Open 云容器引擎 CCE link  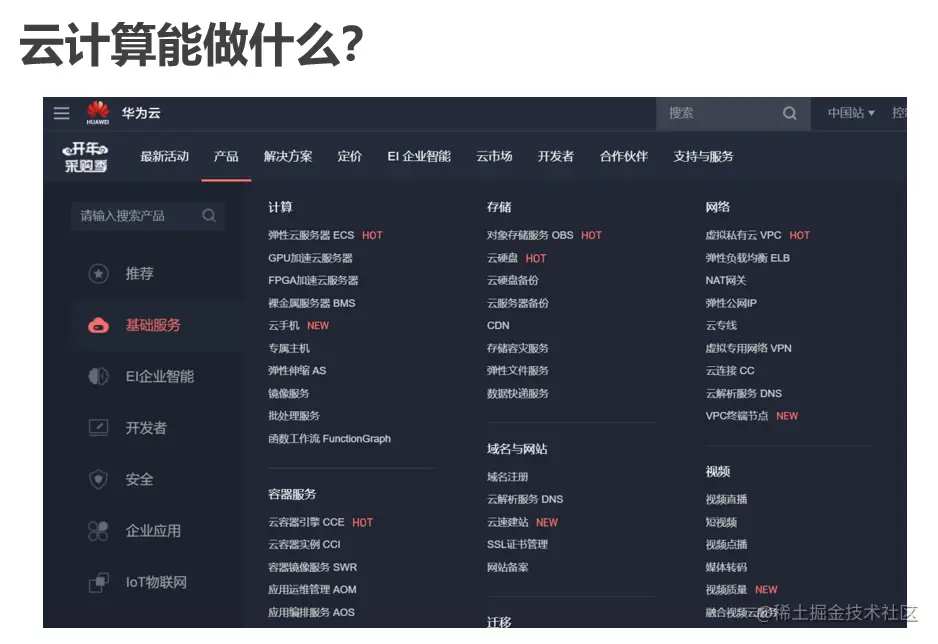(x=306, y=523)
